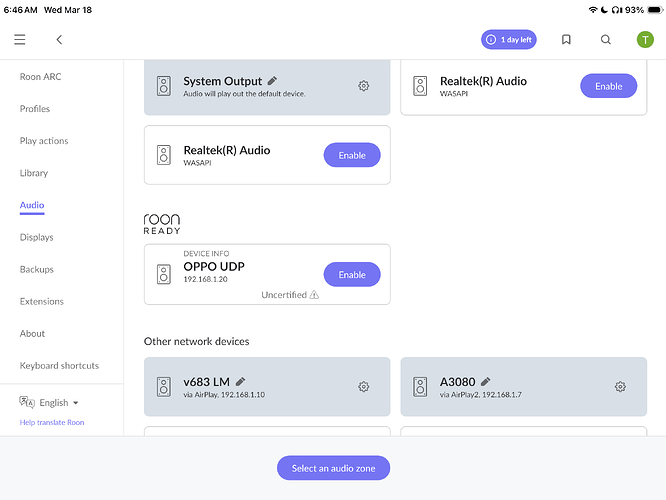Click the v683 LM device name
666x500 pixels.
[x=207, y=381]
